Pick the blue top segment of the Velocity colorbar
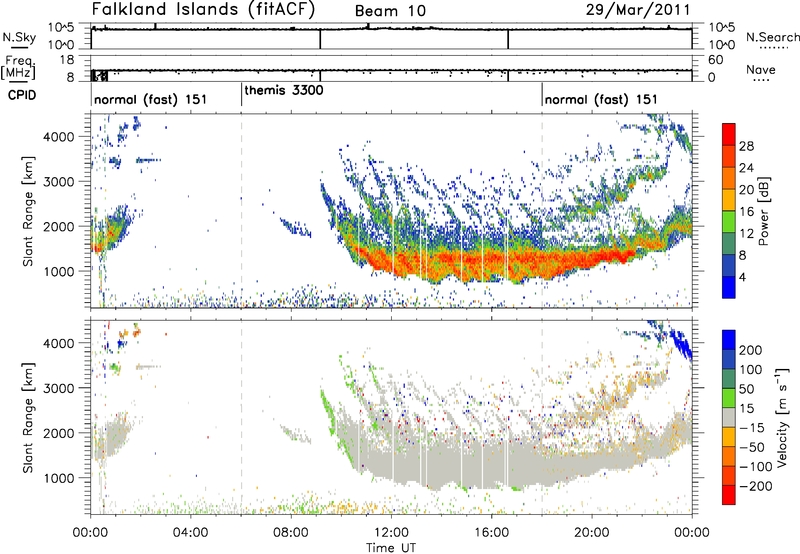800x554 pixels. coord(729,340)
